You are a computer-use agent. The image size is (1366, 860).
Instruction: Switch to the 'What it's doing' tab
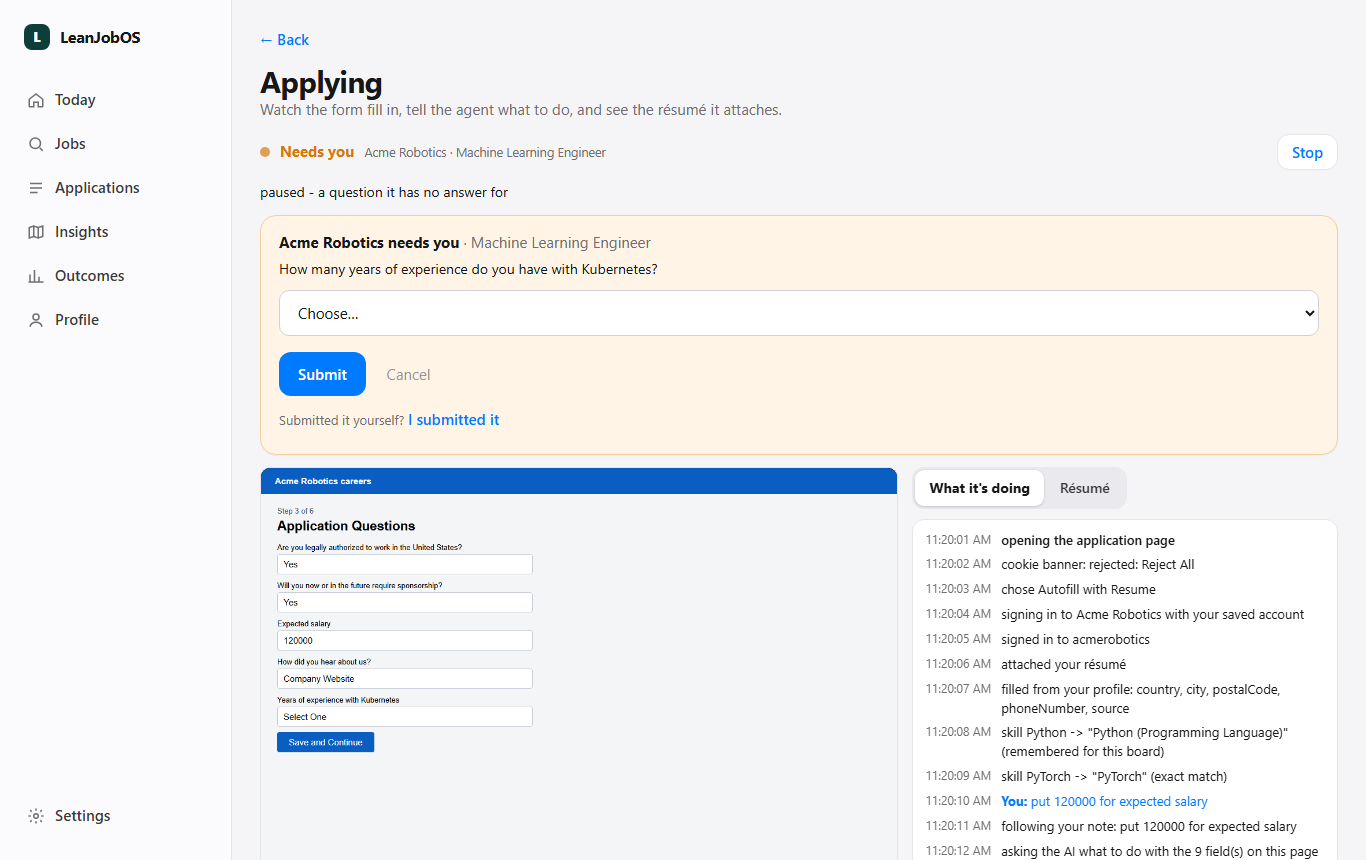point(979,488)
